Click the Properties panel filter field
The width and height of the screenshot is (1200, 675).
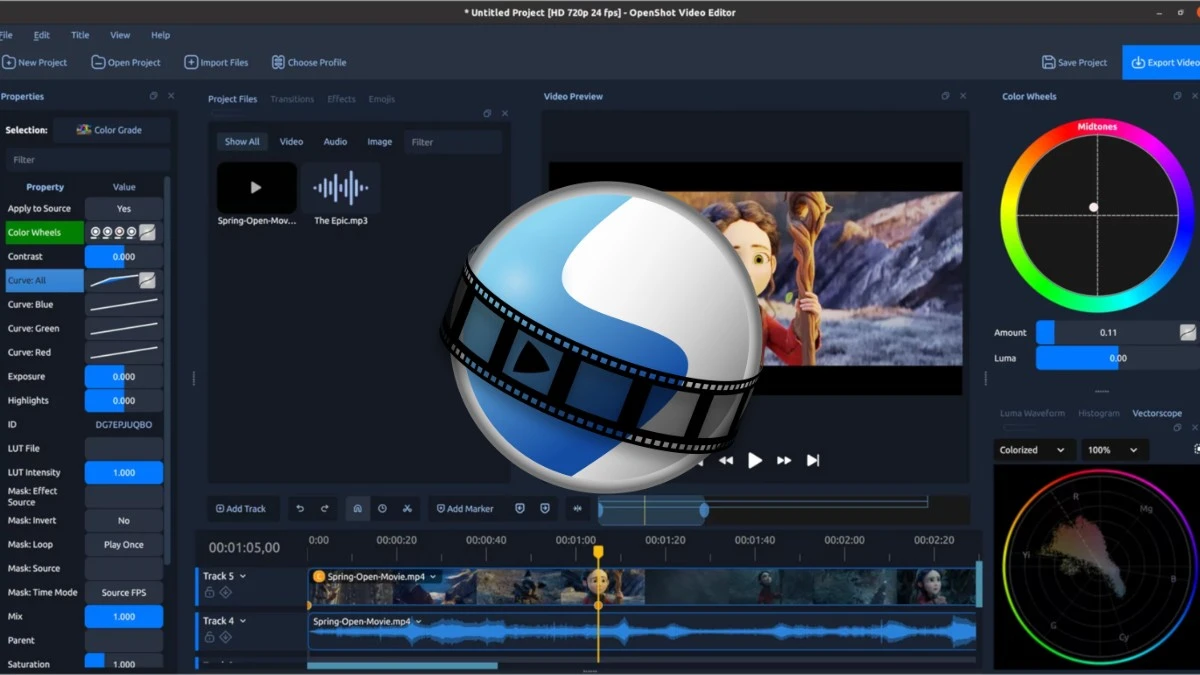click(87, 160)
